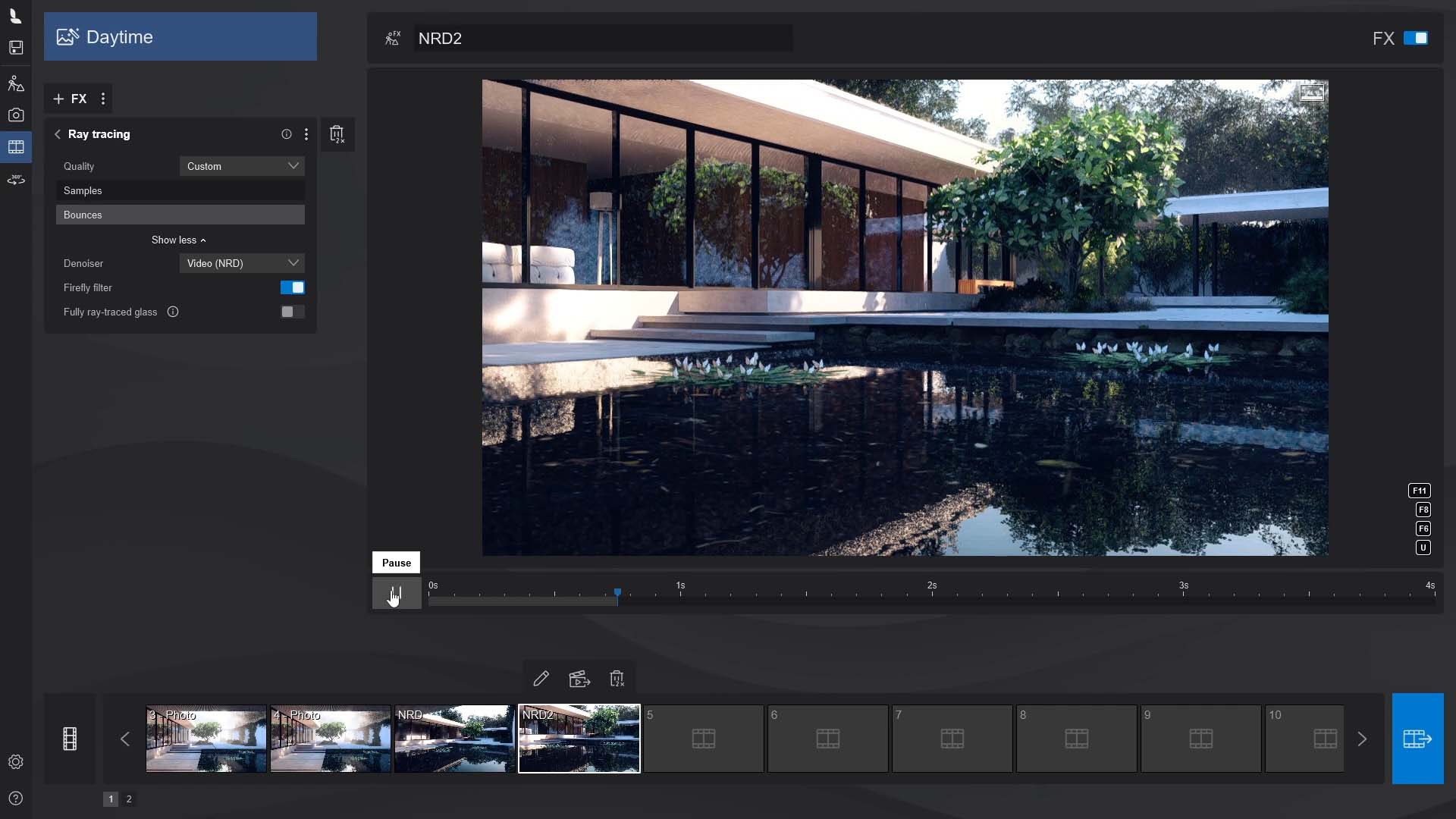Screen dimensions: 1456x819
Task: Open the Settings gear icon
Action: pos(16,762)
